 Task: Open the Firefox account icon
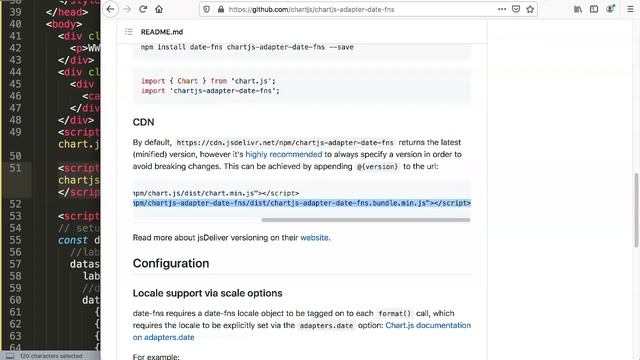[x=610, y=9]
